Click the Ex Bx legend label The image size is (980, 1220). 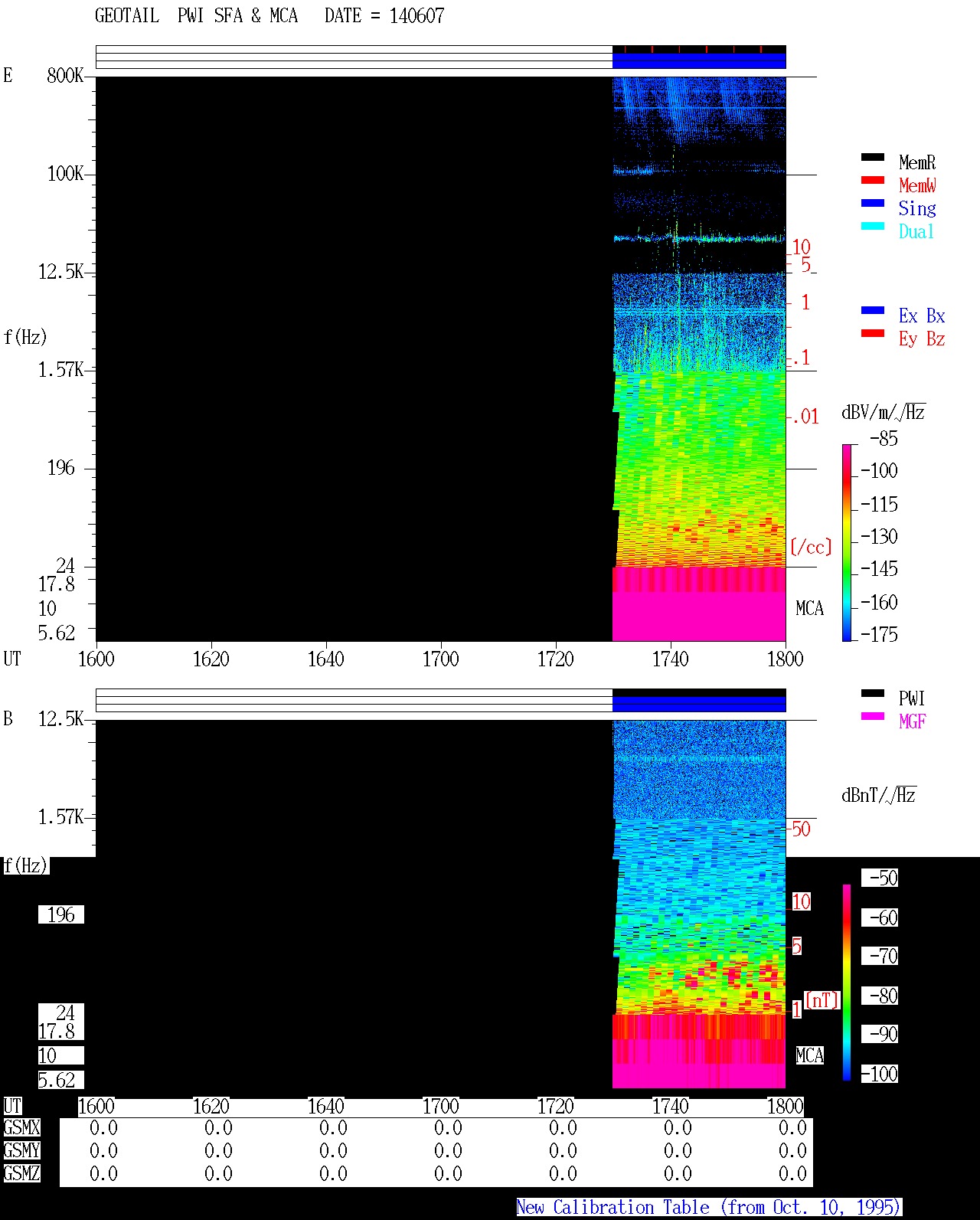point(922,316)
